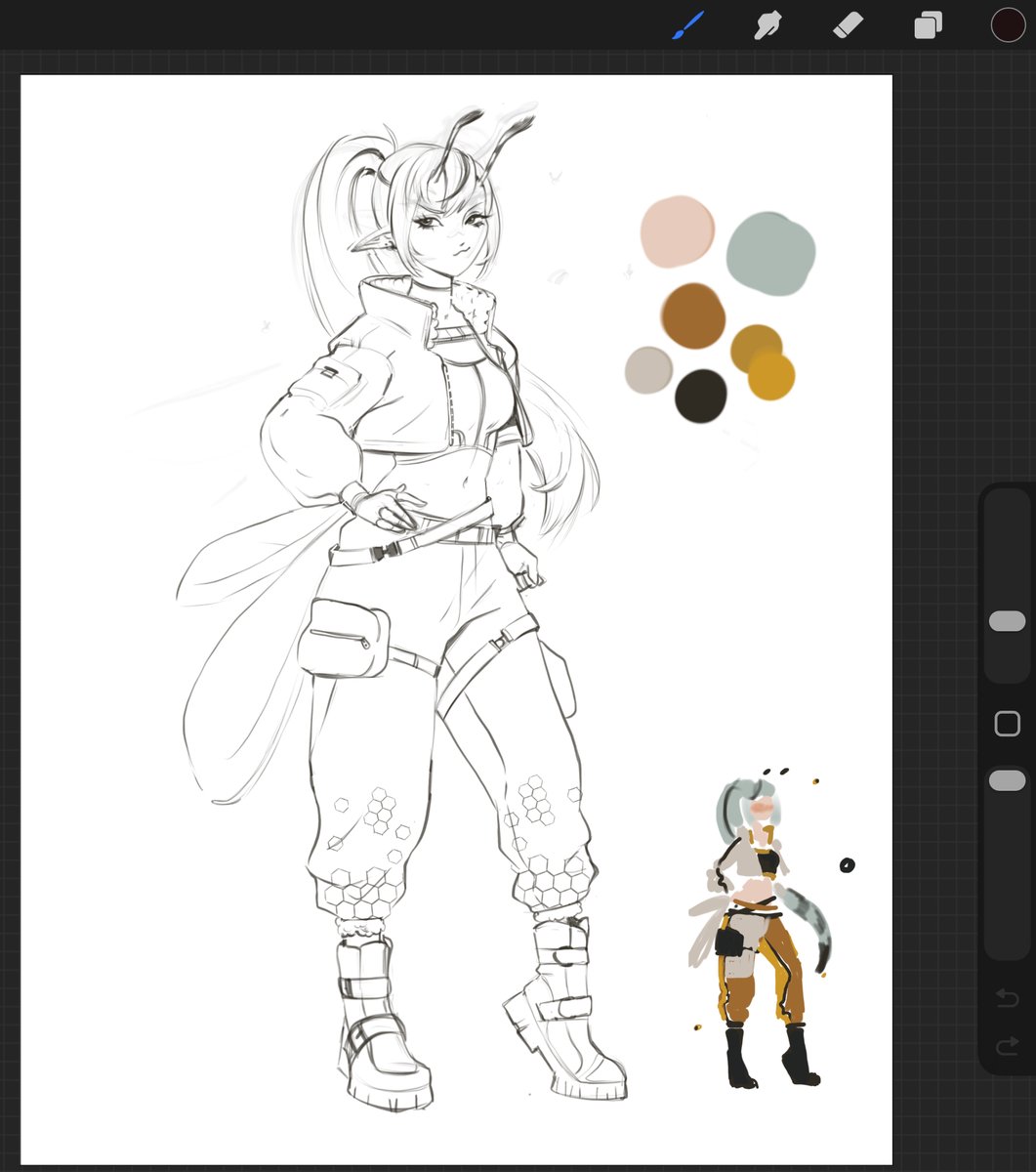Pick the black swatch on canvas
The width and height of the screenshot is (1036, 1172).
click(x=701, y=396)
